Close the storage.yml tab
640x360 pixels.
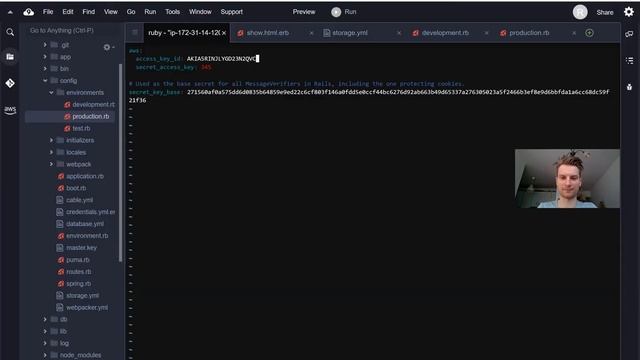click(399, 33)
